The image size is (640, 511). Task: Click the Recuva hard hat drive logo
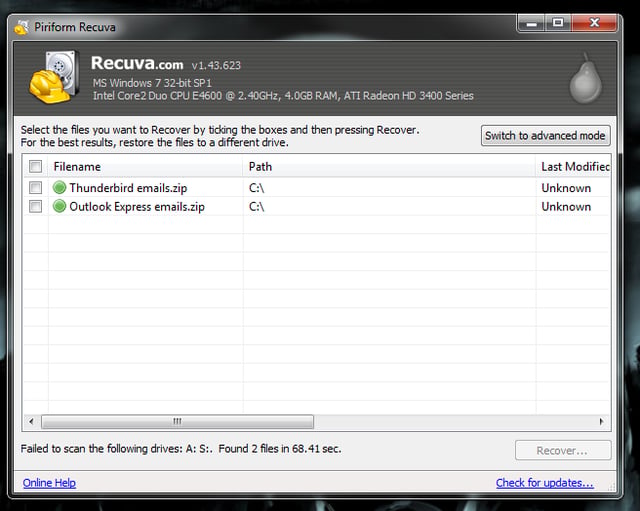[x=54, y=77]
